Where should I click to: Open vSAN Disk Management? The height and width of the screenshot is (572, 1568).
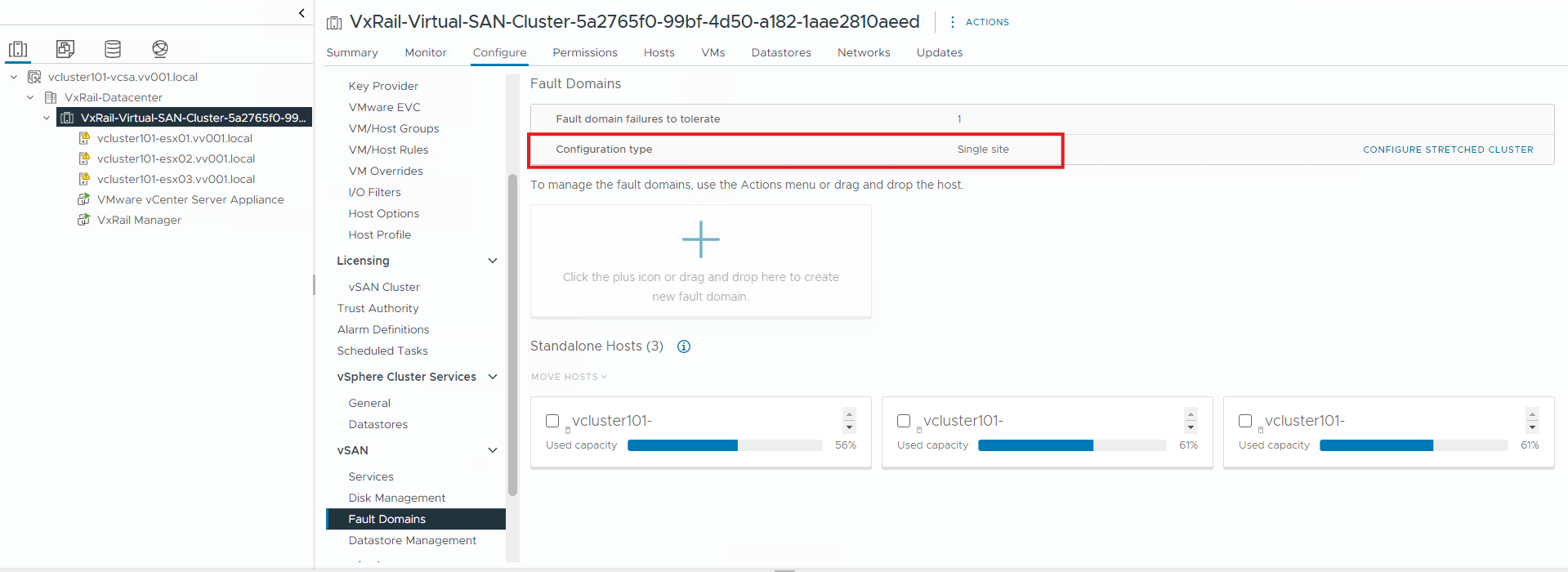coord(397,498)
